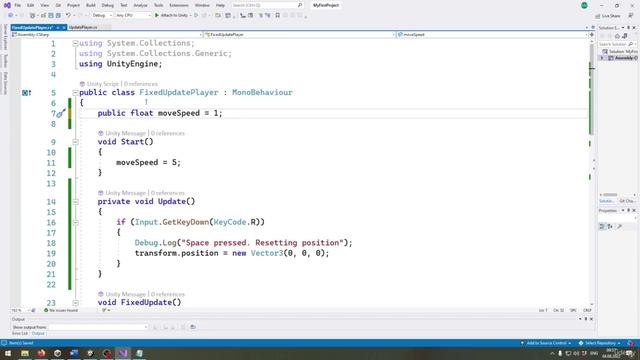Open File Explorer from taskbar
This screenshot has height=360, width=640.
[25, 353]
